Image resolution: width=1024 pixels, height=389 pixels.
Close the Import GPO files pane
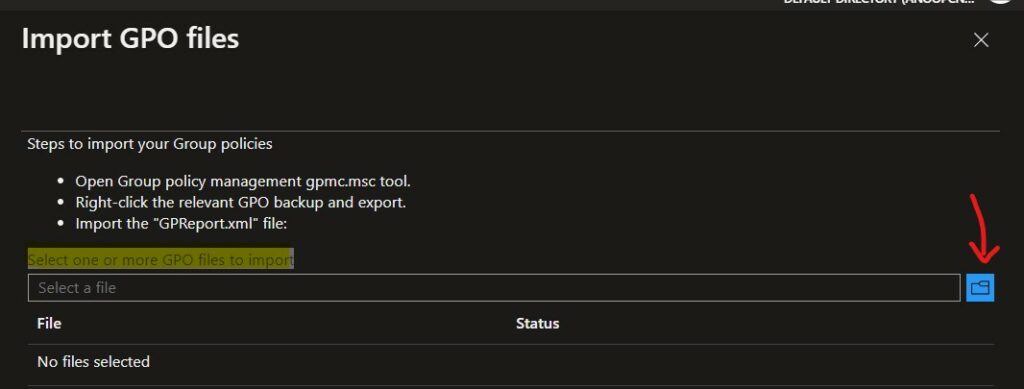coord(981,40)
